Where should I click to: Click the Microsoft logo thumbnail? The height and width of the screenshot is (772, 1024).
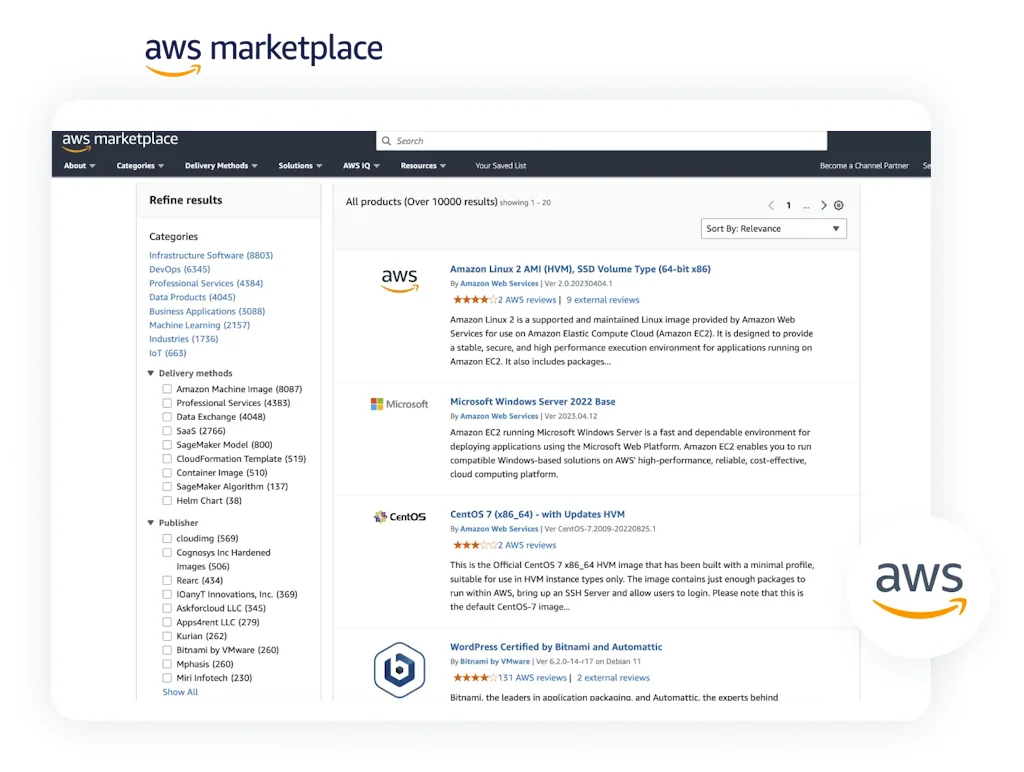click(399, 404)
